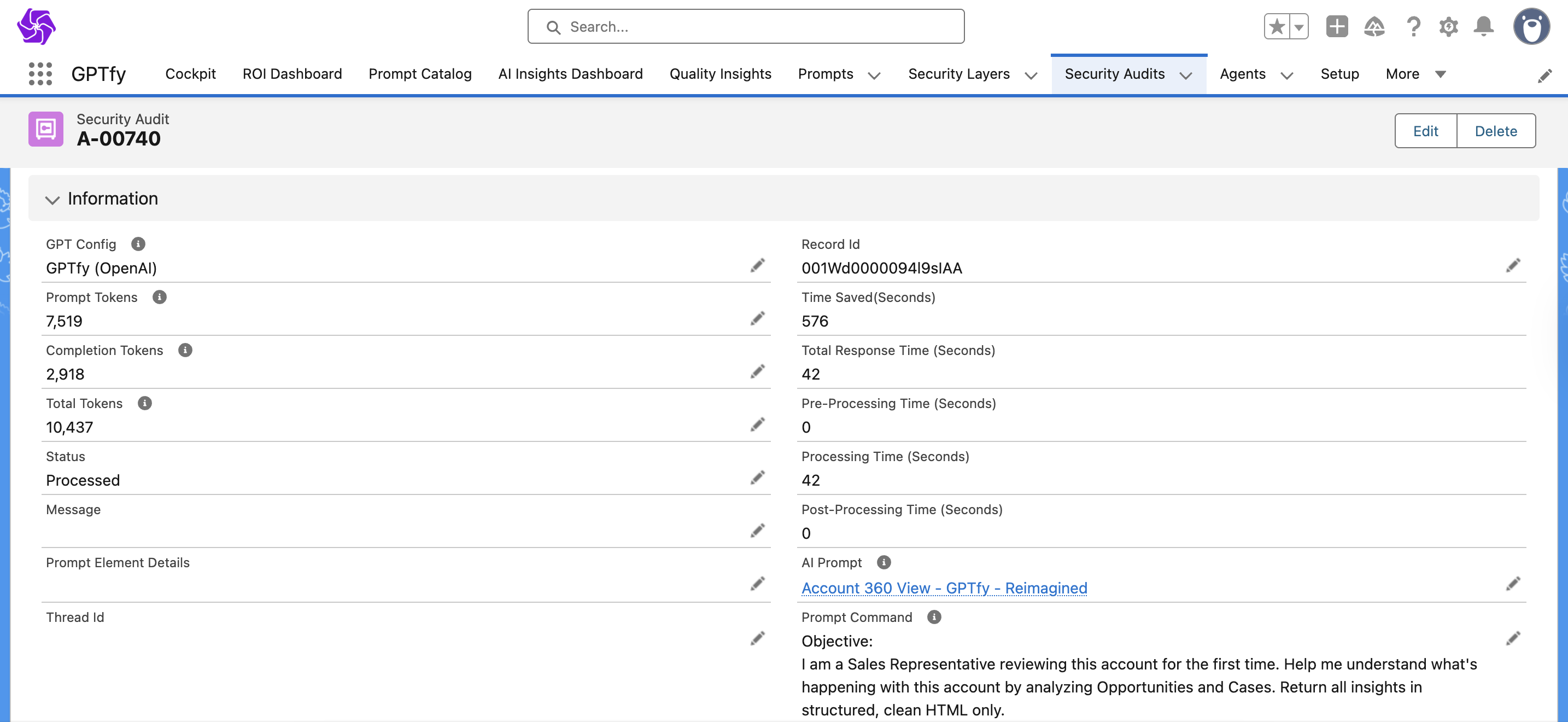This screenshot has width=1568, height=722.
Task: Open Account 360 View prompt link
Action: pos(944,588)
